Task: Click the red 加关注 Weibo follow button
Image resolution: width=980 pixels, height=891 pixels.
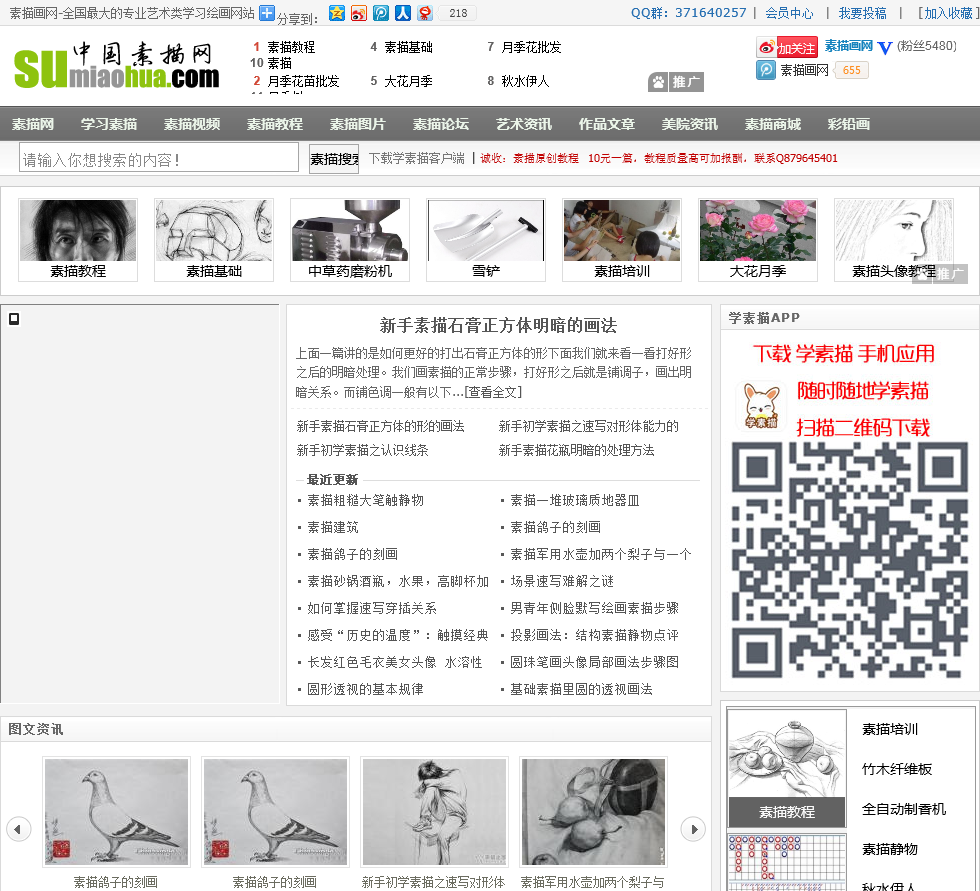Action: click(x=788, y=47)
